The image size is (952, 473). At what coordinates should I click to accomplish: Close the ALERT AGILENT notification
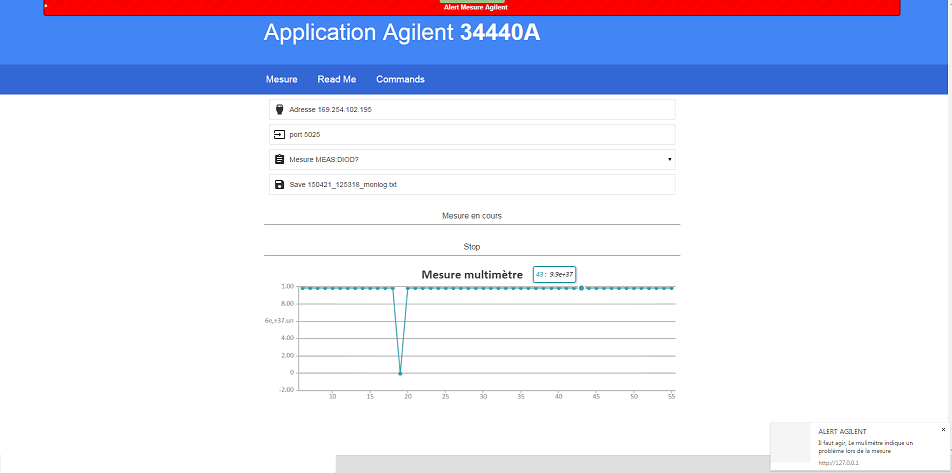tap(943, 429)
